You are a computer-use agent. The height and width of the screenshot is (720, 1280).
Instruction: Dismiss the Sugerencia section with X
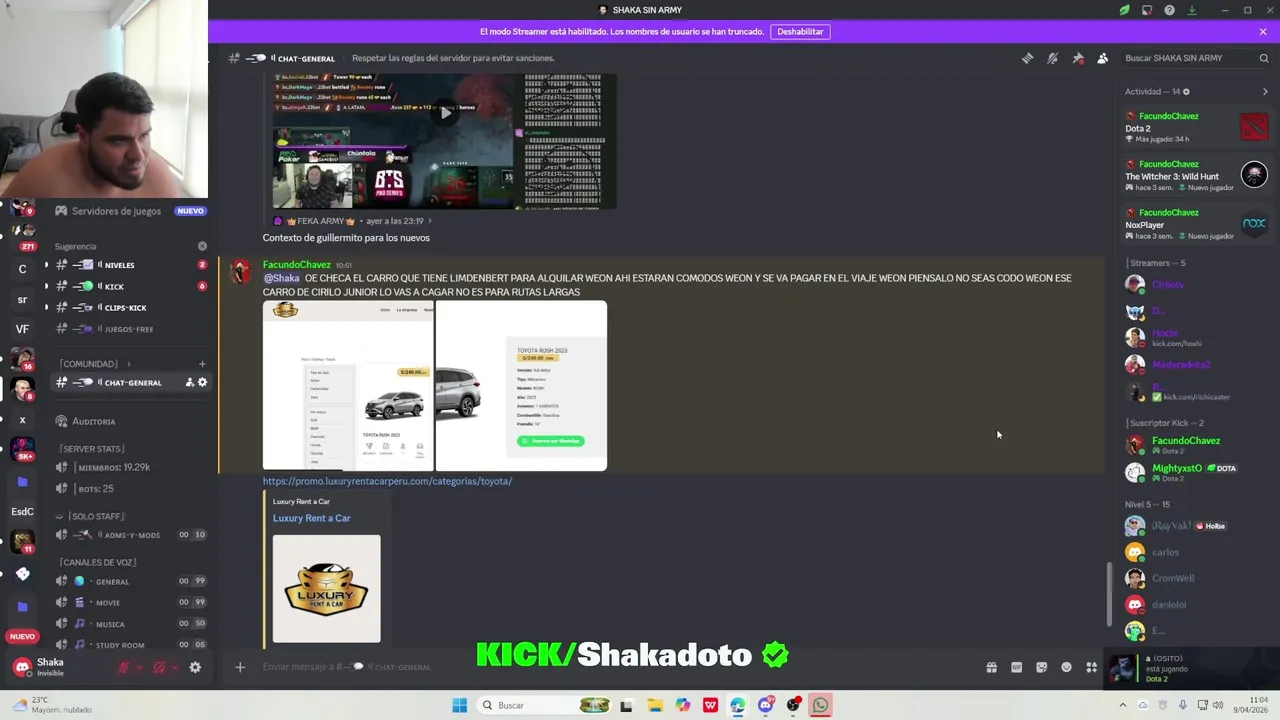pyautogui.click(x=202, y=246)
